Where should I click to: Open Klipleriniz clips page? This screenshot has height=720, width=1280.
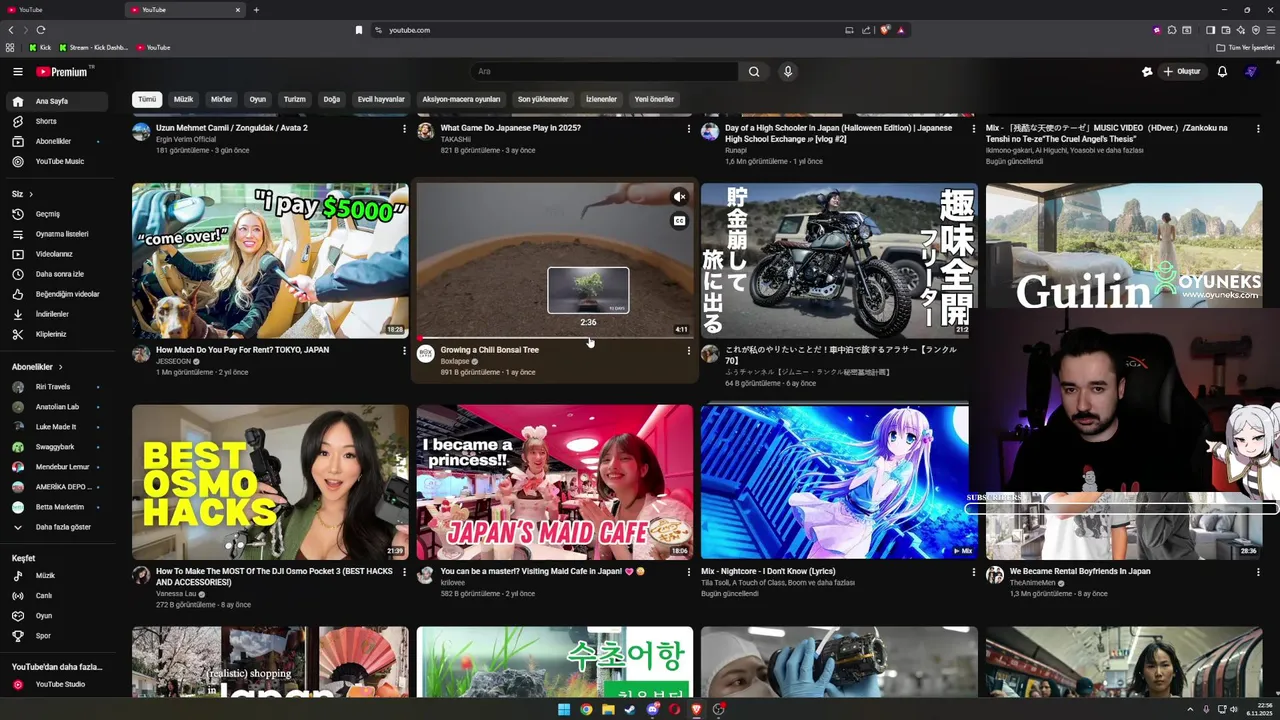coord(57,334)
